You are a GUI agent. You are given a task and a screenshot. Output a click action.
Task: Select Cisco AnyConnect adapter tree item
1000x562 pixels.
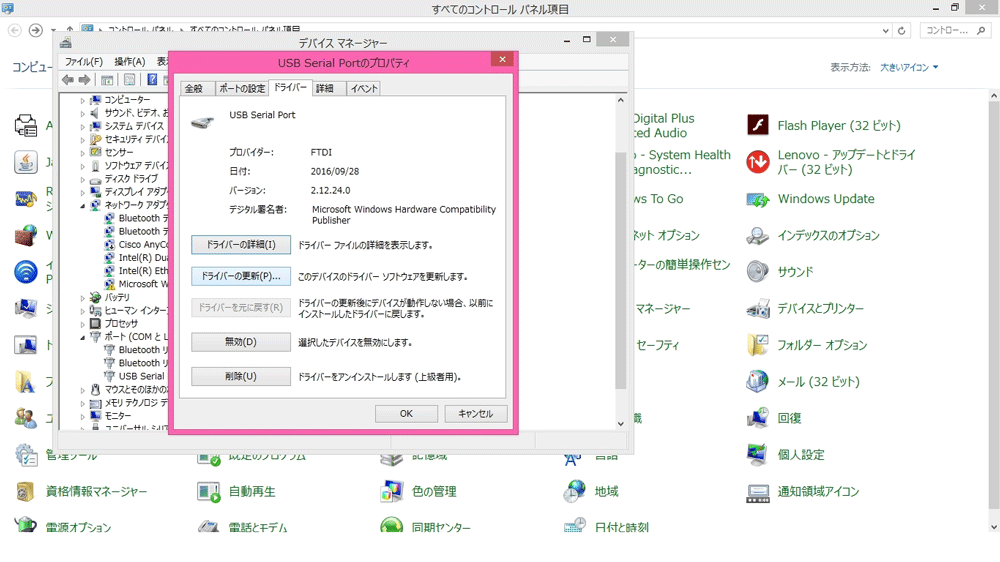[136, 244]
